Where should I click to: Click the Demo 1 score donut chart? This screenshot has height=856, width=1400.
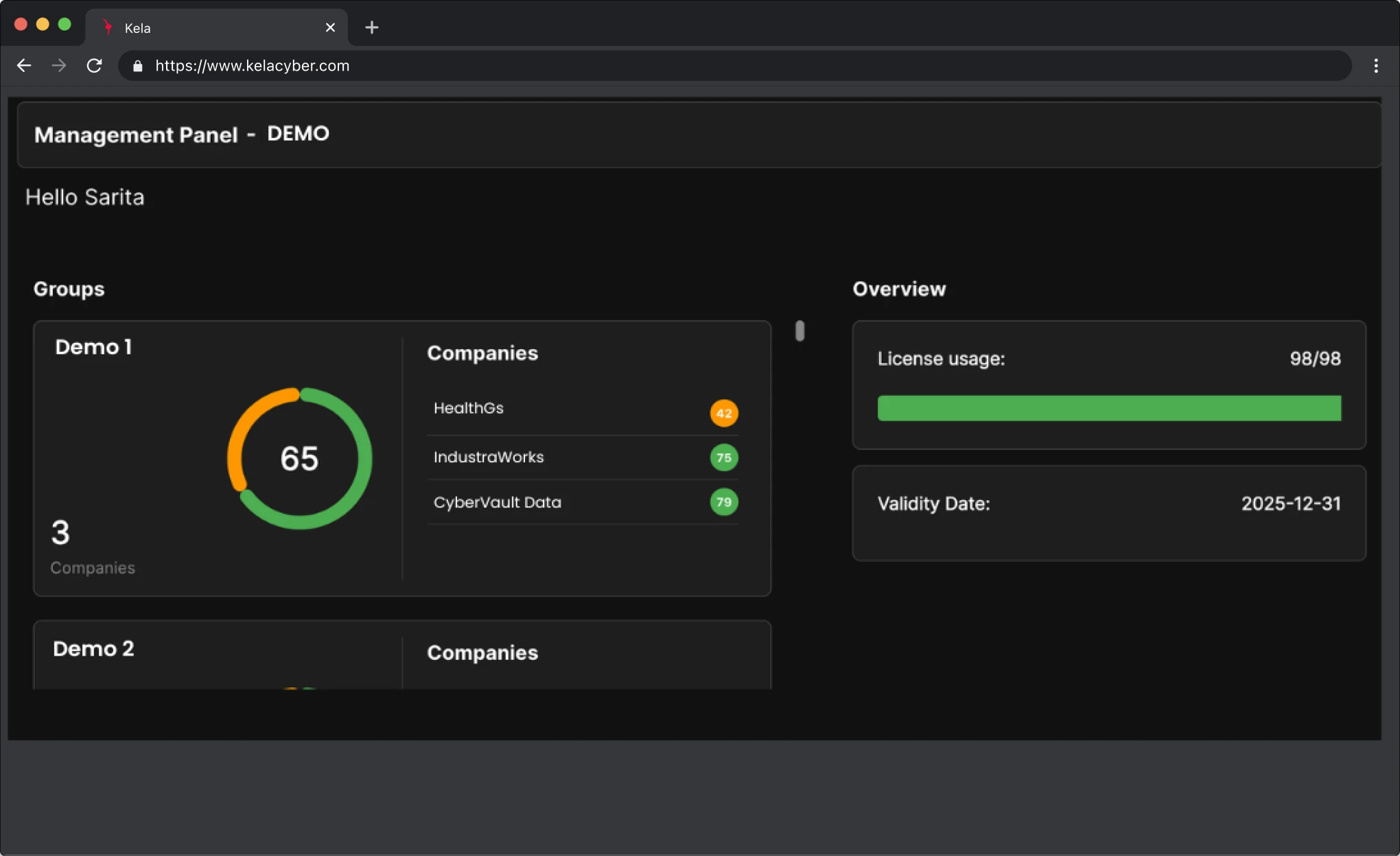pos(300,458)
